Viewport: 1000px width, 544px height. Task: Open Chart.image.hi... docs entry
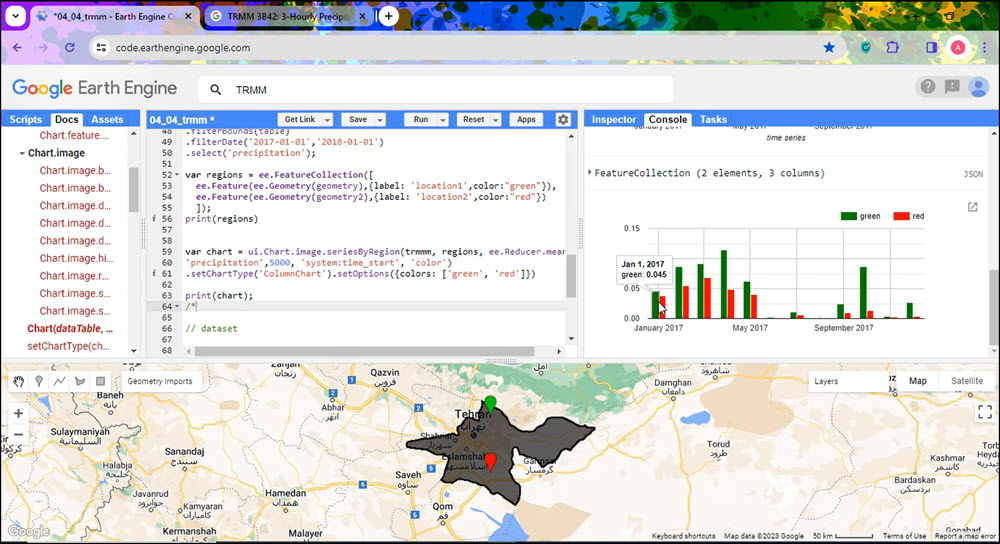coord(76,258)
